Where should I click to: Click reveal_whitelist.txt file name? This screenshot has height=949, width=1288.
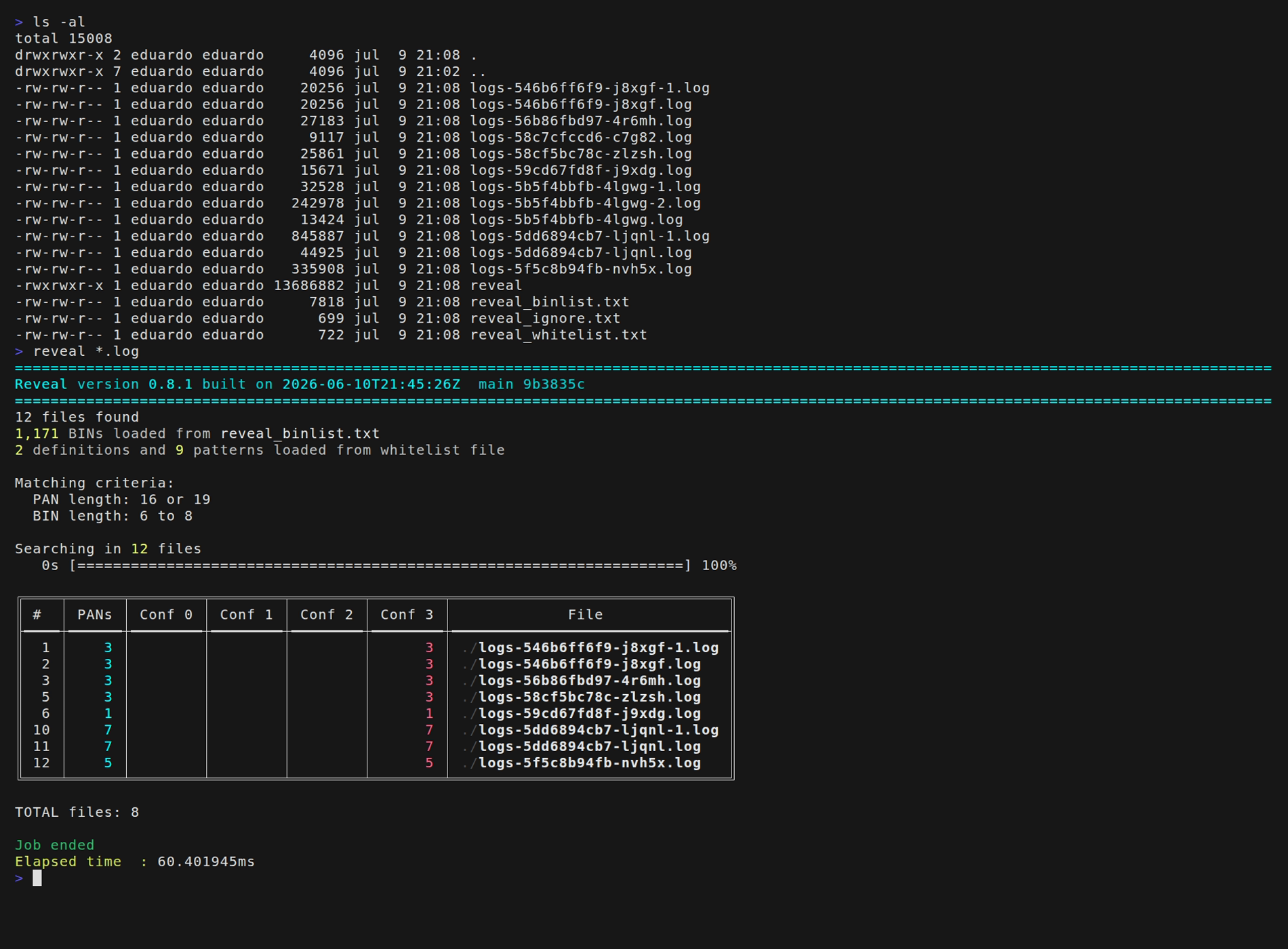click(x=559, y=335)
